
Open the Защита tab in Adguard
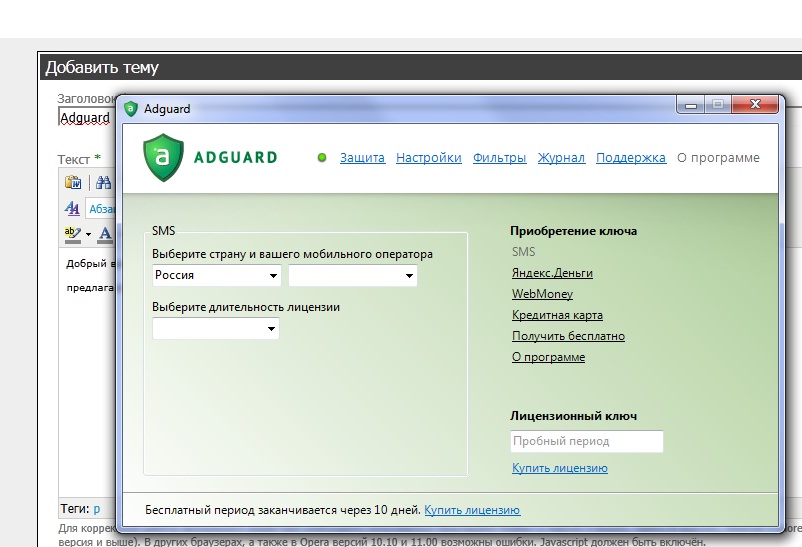click(362, 158)
